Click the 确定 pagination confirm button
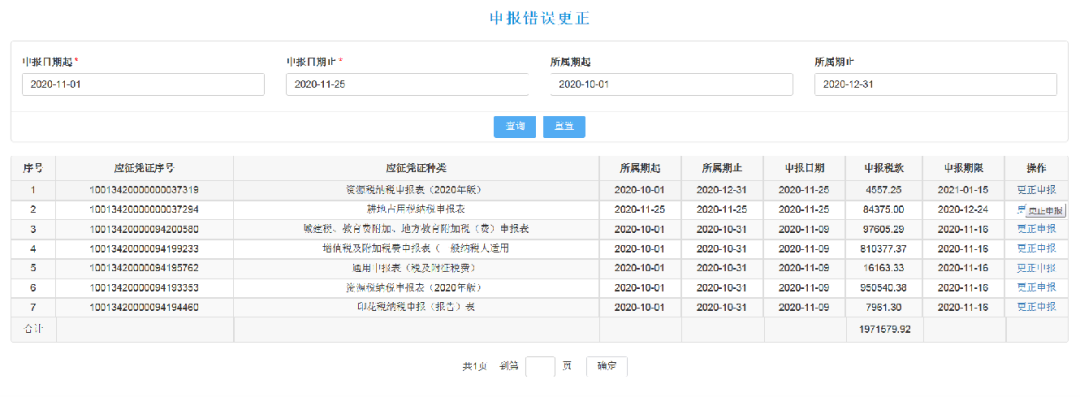This screenshot has height=397, width=1080. (607, 367)
